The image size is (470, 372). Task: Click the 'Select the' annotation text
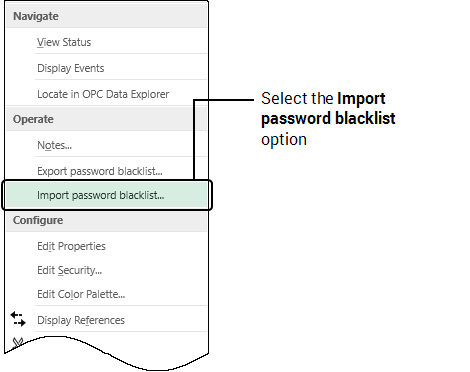[297, 99]
